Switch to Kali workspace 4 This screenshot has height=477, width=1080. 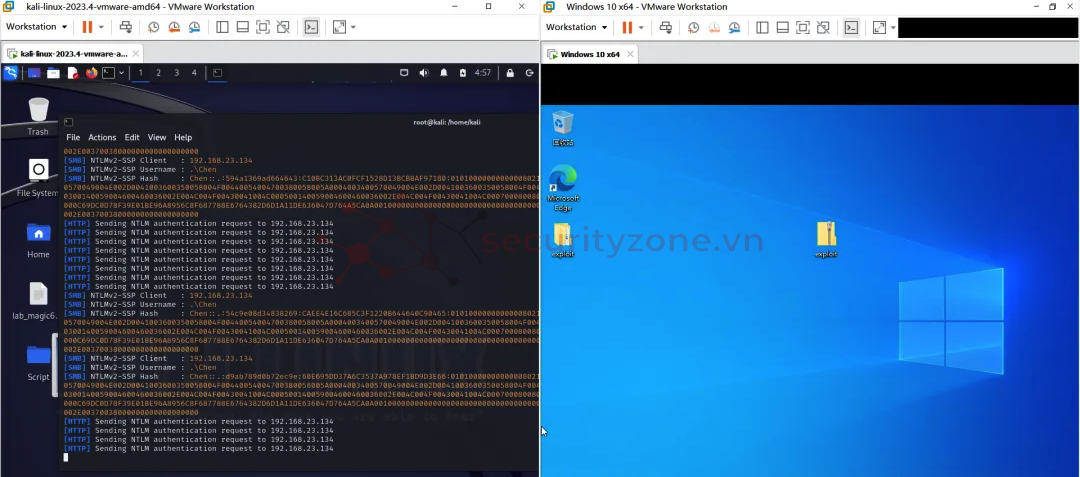(x=194, y=73)
